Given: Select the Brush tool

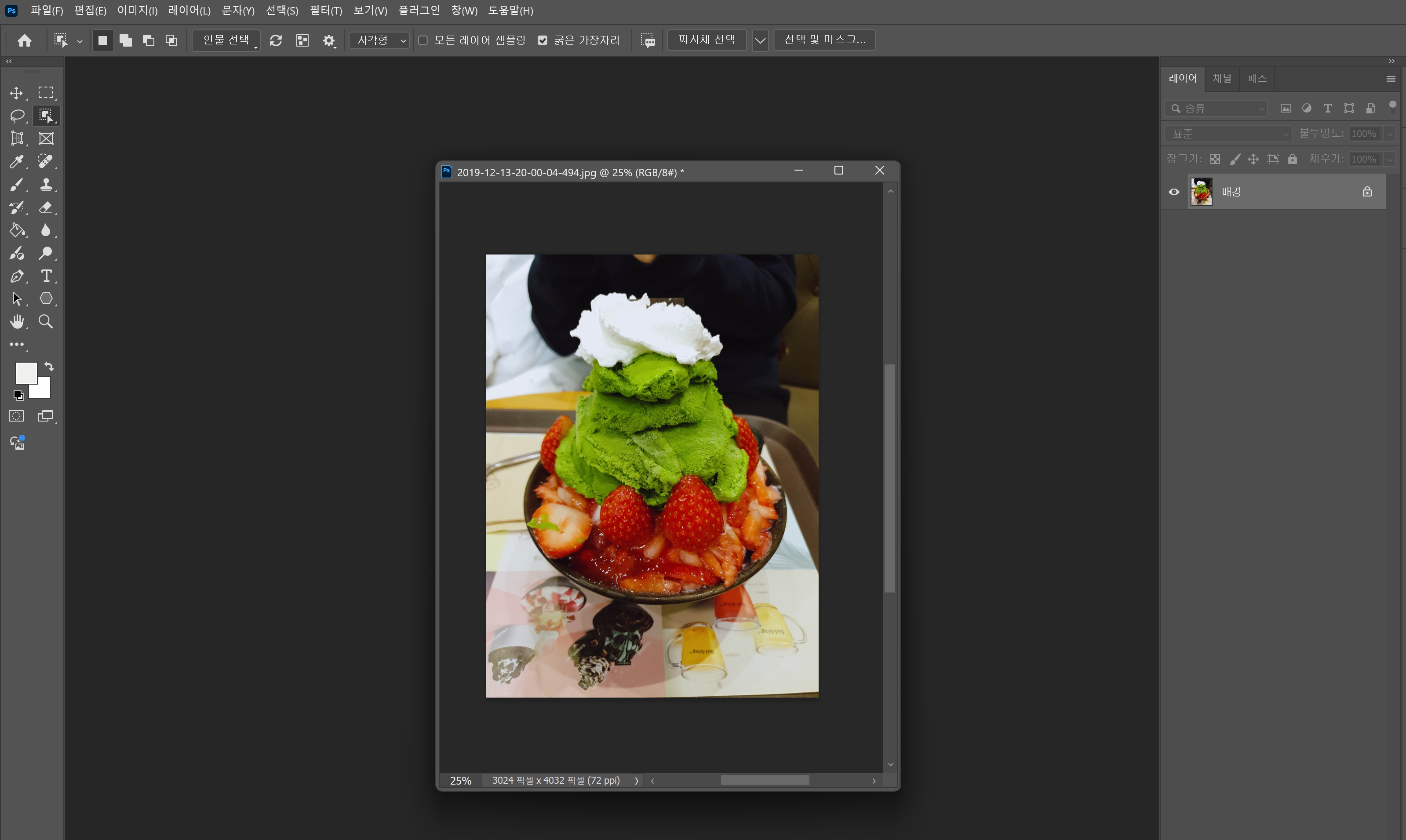Looking at the screenshot, I should pyautogui.click(x=16, y=185).
